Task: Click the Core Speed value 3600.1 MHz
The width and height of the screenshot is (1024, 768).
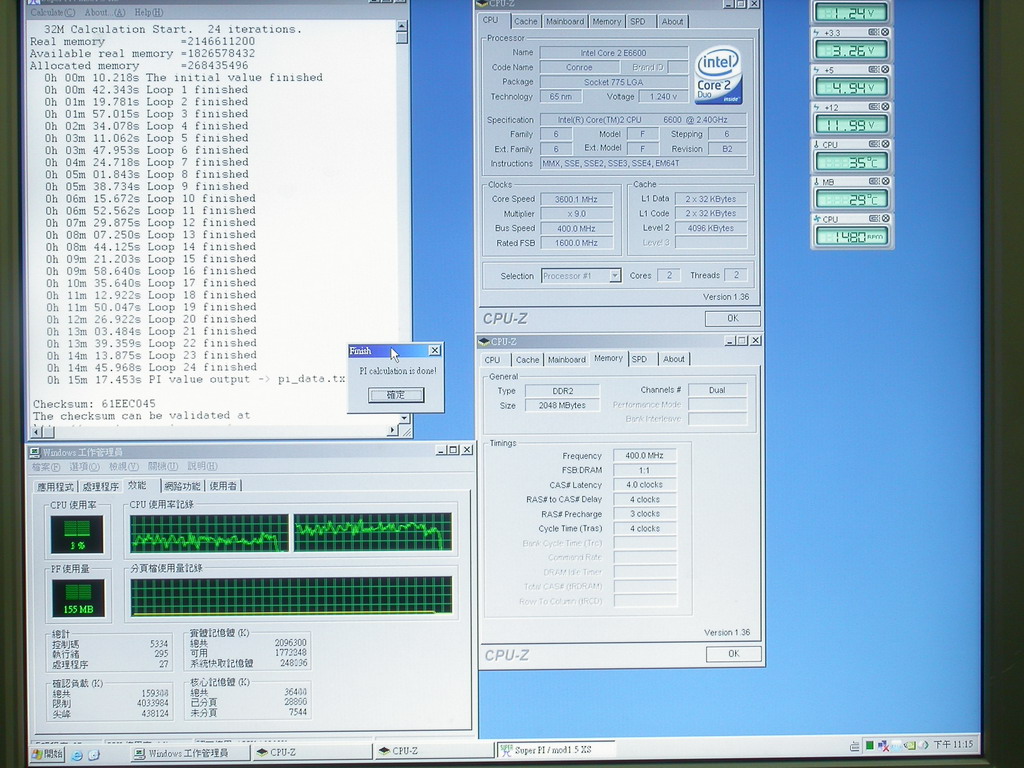Action: click(x=576, y=199)
